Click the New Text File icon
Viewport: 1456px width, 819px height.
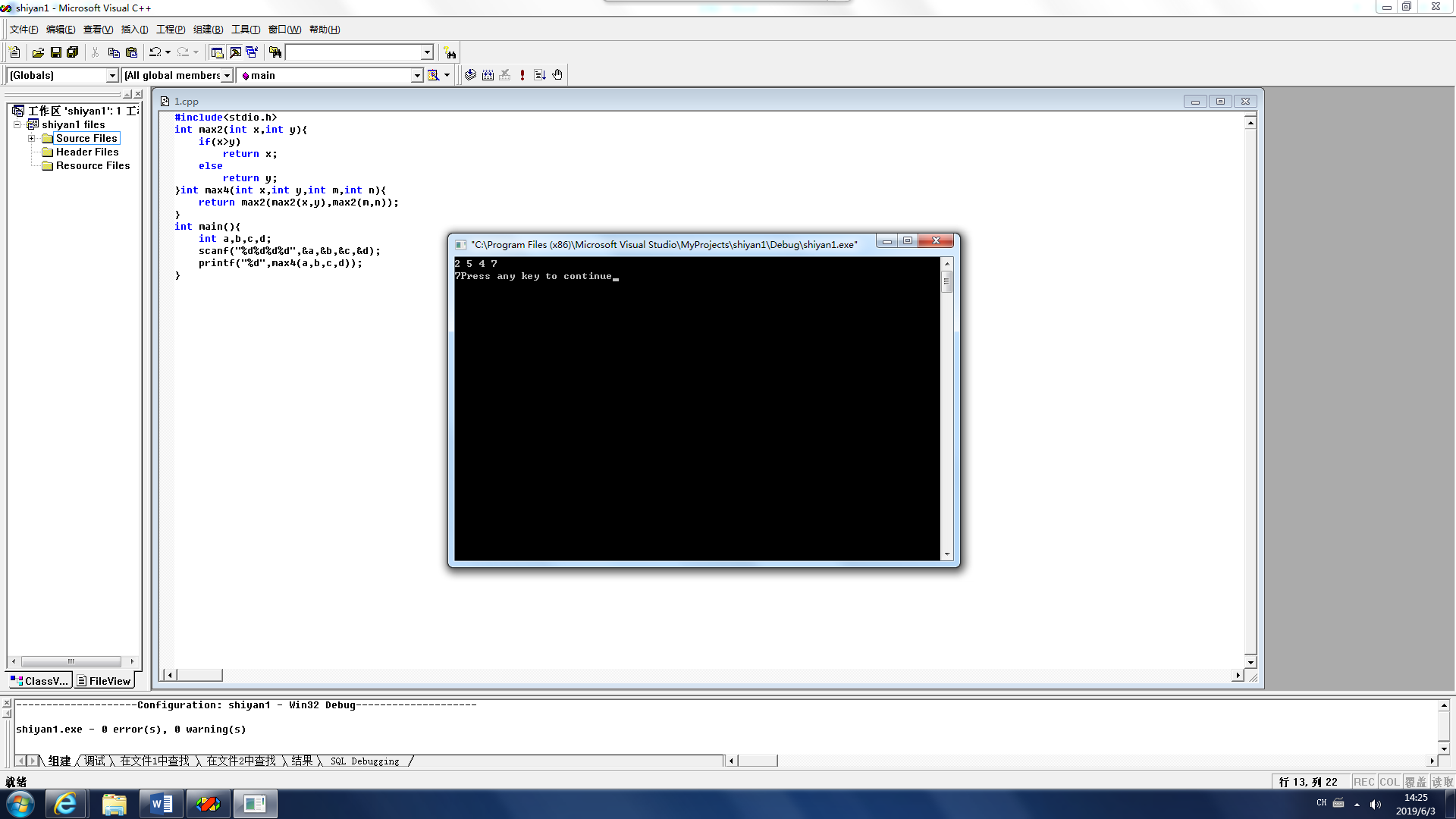tap(14, 52)
